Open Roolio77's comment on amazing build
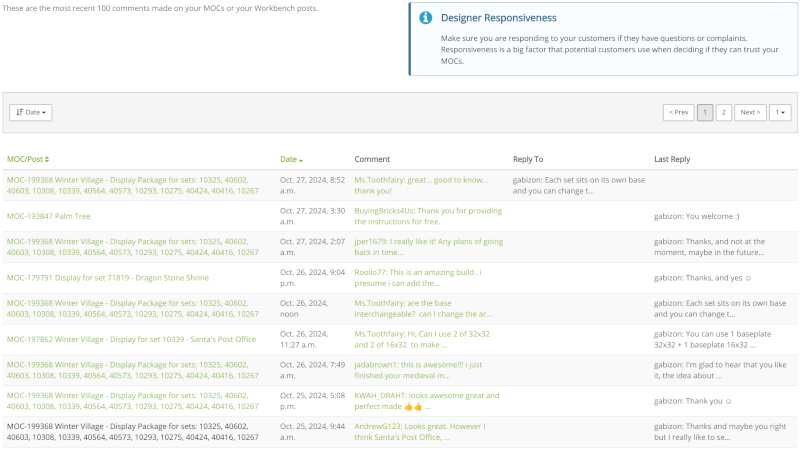This screenshot has width=800, height=450. pyautogui.click(x=424, y=277)
